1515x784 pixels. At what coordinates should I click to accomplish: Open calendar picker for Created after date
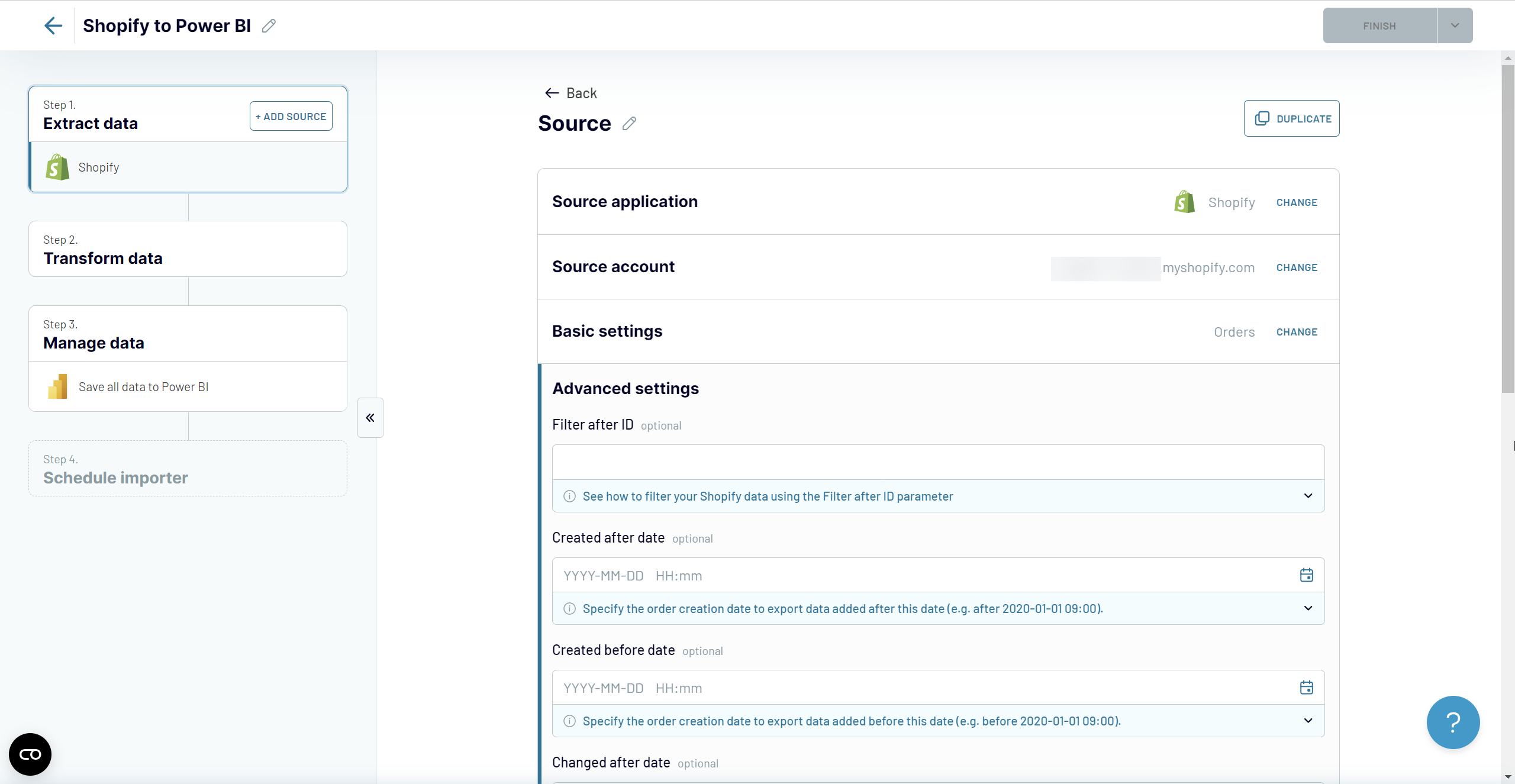(1307, 575)
